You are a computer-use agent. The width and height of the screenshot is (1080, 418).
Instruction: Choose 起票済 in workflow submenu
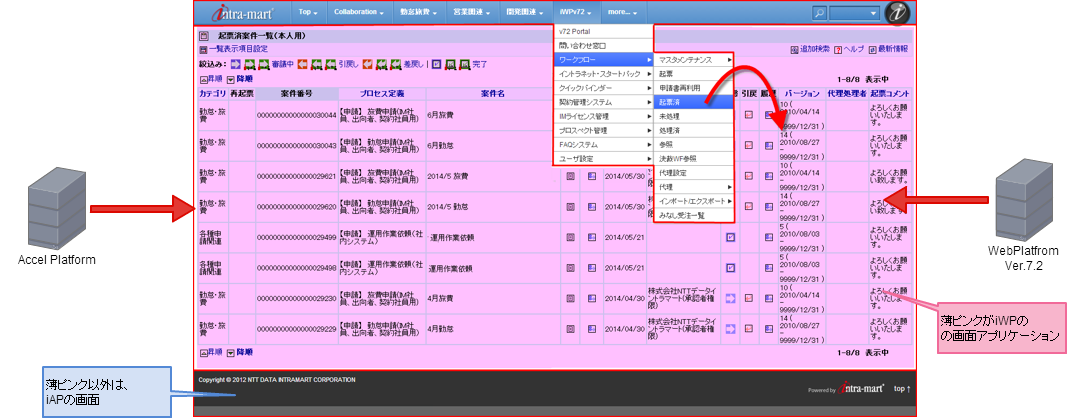click(x=693, y=101)
